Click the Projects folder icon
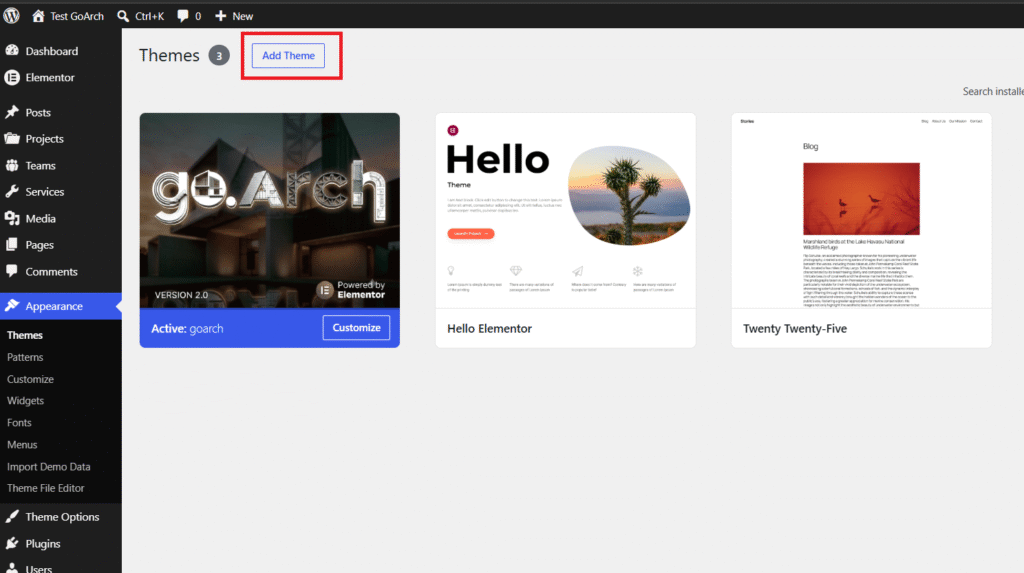Screen dimensions: 1024x573 12,139
